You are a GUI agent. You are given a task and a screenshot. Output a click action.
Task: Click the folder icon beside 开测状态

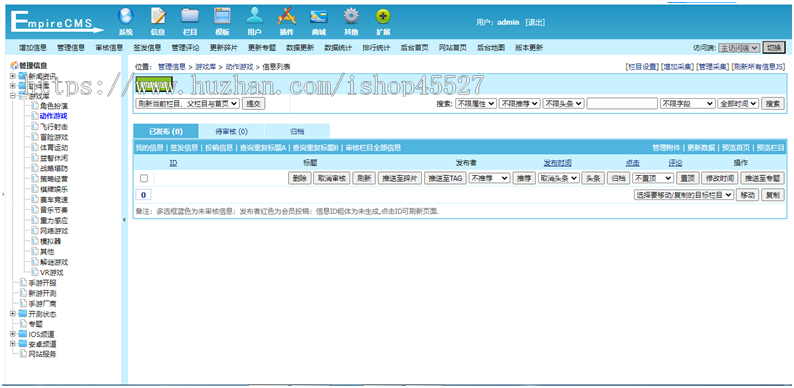pyautogui.click(x=23, y=314)
